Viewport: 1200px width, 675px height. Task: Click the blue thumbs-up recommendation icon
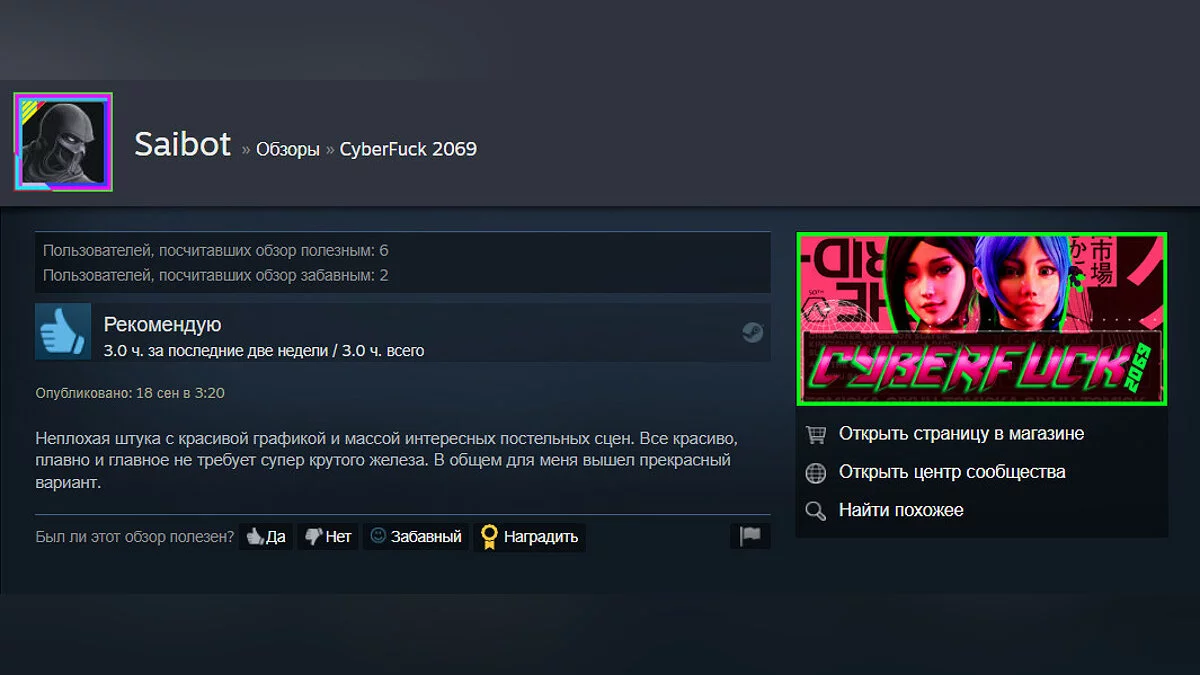[63, 331]
